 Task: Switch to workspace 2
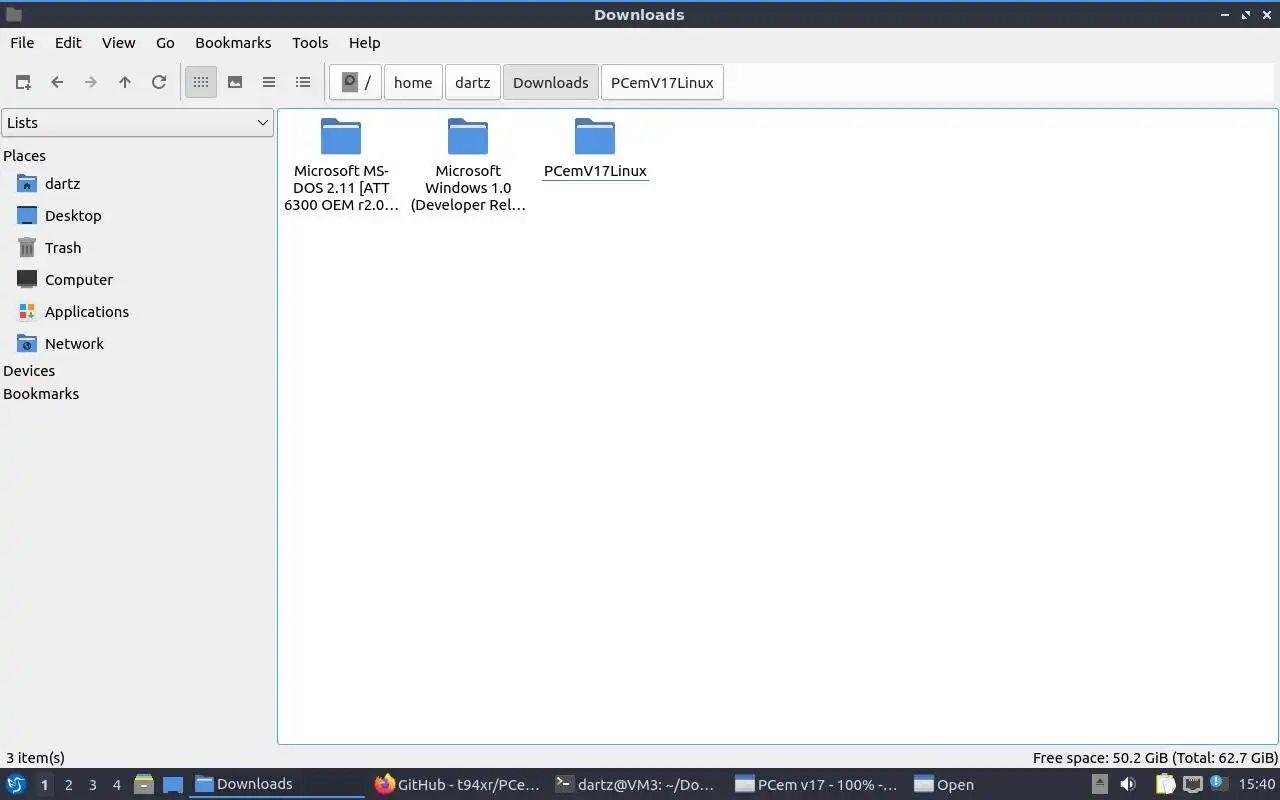68,785
